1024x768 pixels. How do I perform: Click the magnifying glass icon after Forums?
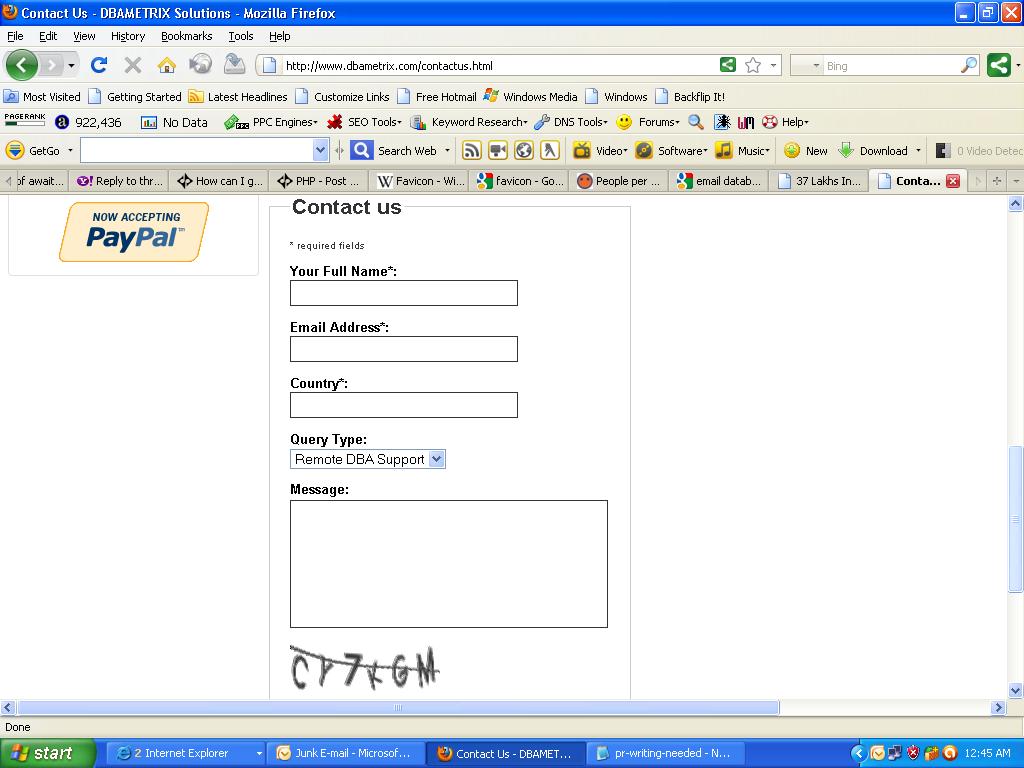point(696,122)
